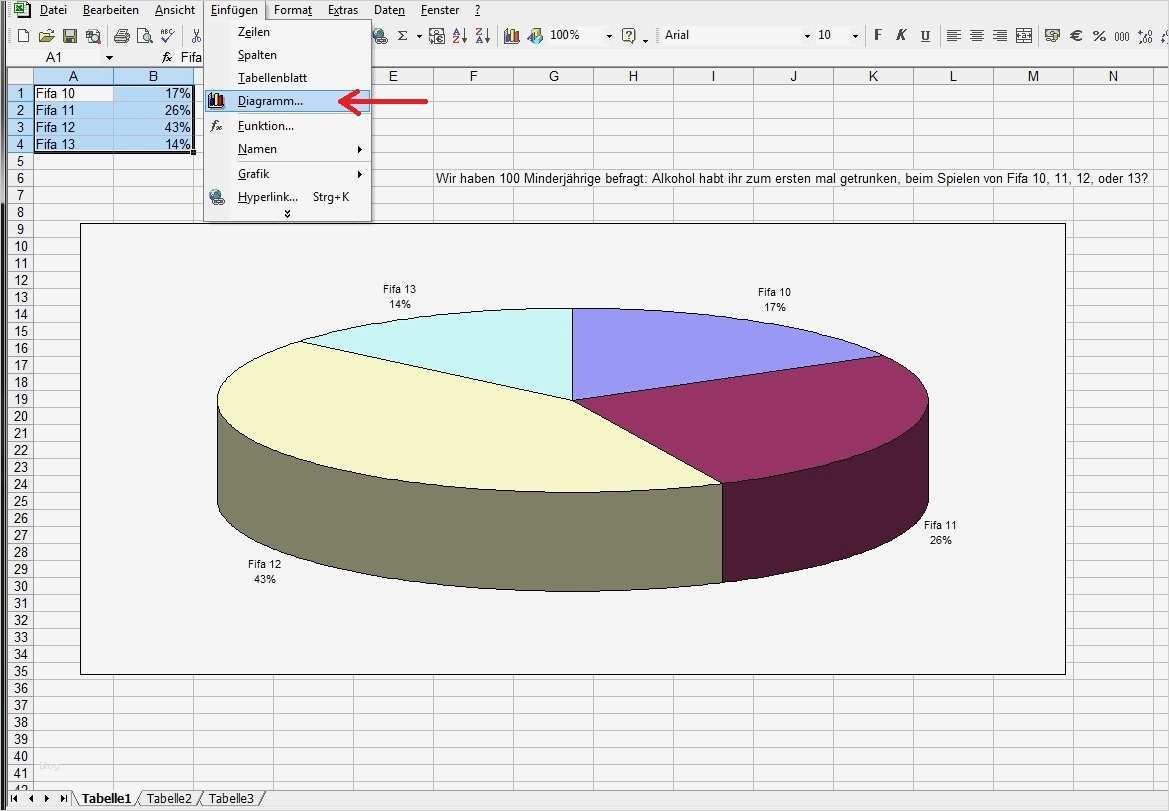The height and width of the screenshot is (811, 1169).
Task: Save the workbook using the floppy icon
Action: pyautogui.click(x=70, y=36)
